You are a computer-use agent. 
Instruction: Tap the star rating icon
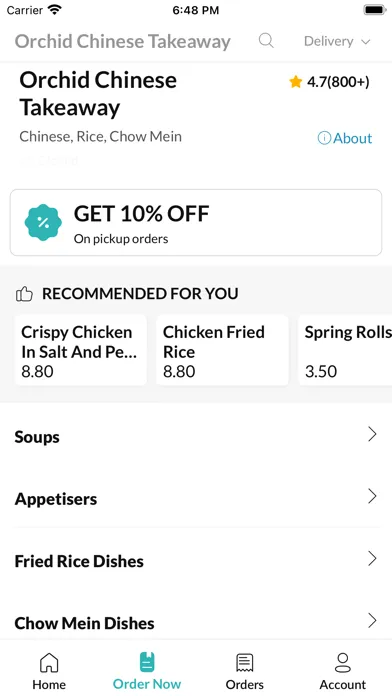coord(295,82)
